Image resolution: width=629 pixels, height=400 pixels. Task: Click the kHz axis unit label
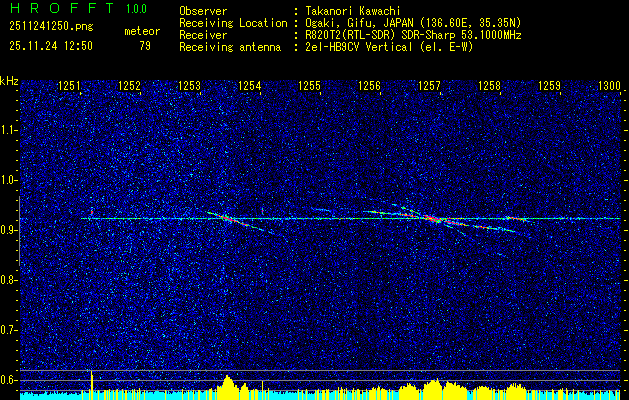tap(10, 81)
